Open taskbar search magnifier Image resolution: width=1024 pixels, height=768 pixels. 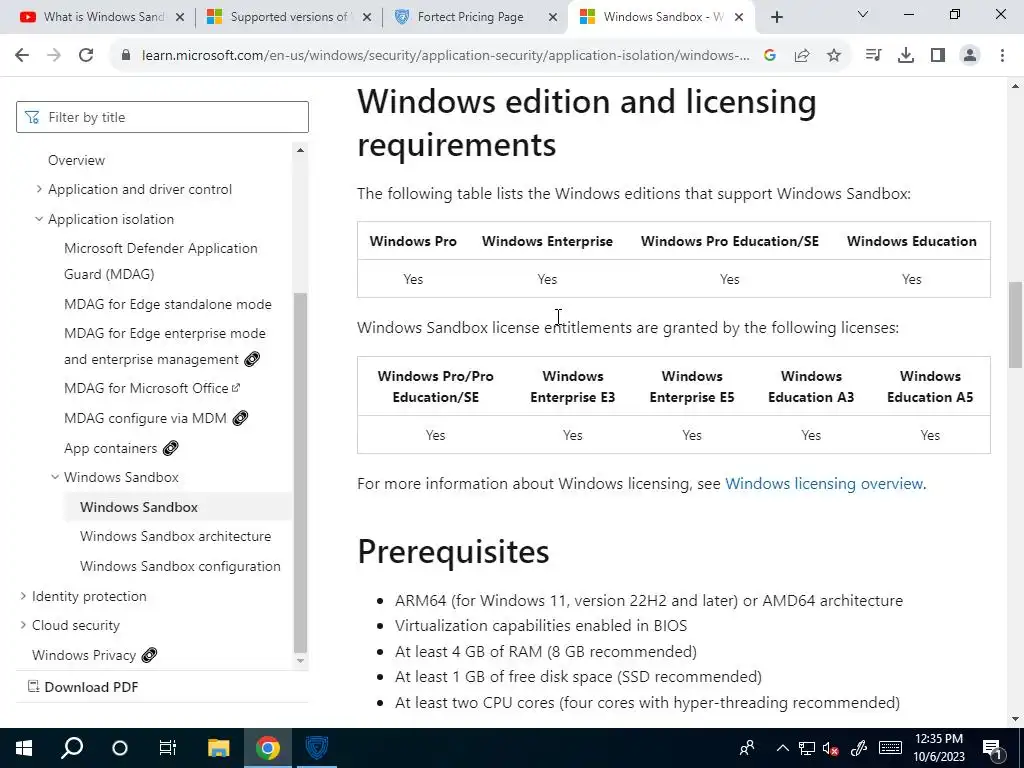click(x=72, y=748)
